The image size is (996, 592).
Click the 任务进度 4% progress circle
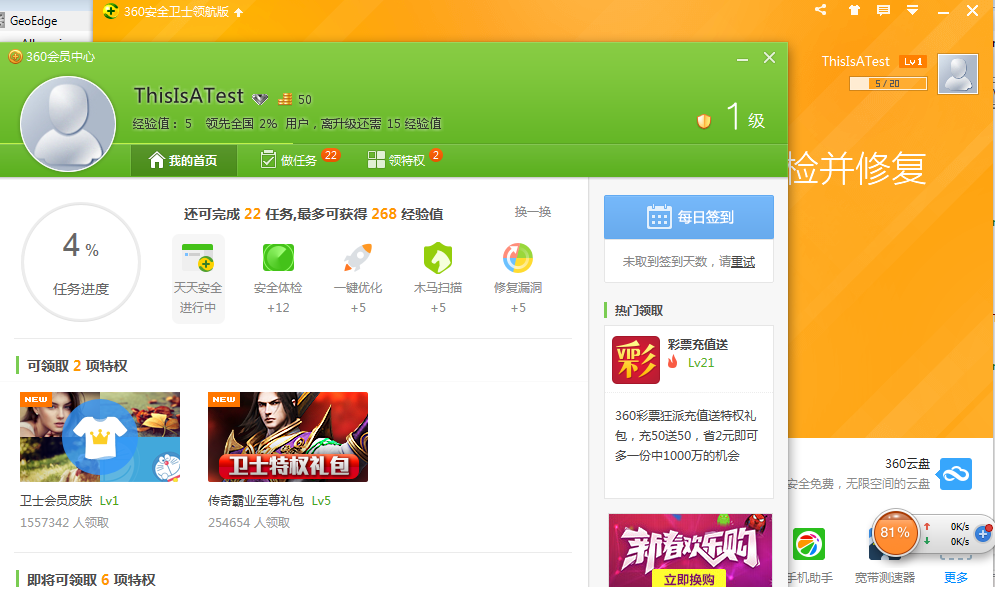coord(81,262)
